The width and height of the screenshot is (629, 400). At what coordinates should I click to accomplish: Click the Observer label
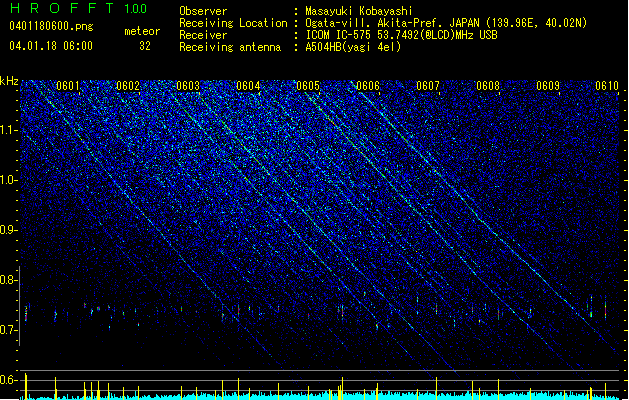pyautogui.click(x=203, y=11)
